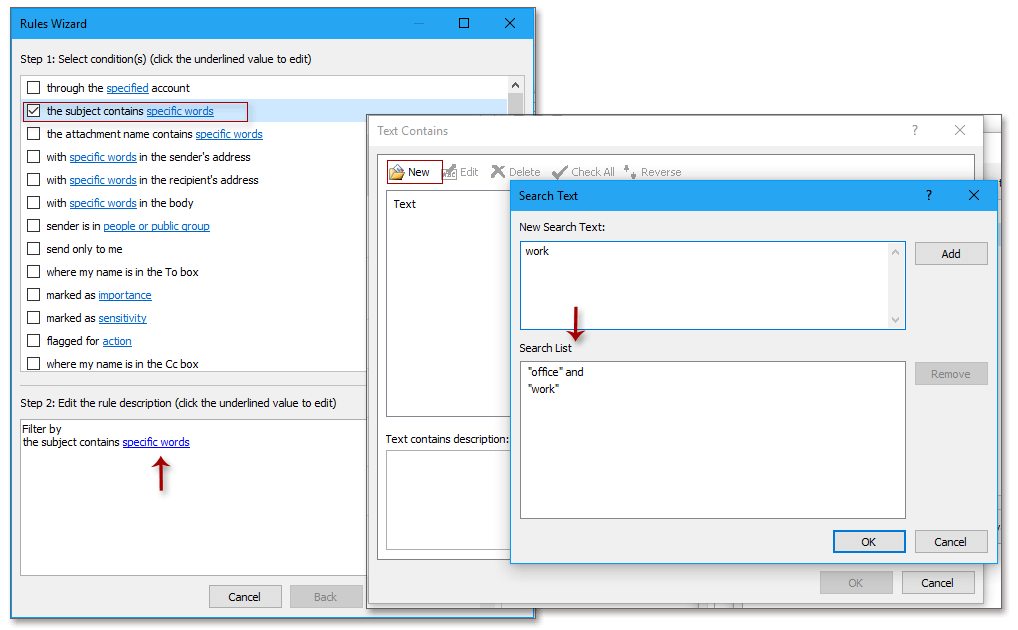Click the New toolbar button in Text Contains
The height and width of the screenshot is (630, 1018).
coord(414,172)
